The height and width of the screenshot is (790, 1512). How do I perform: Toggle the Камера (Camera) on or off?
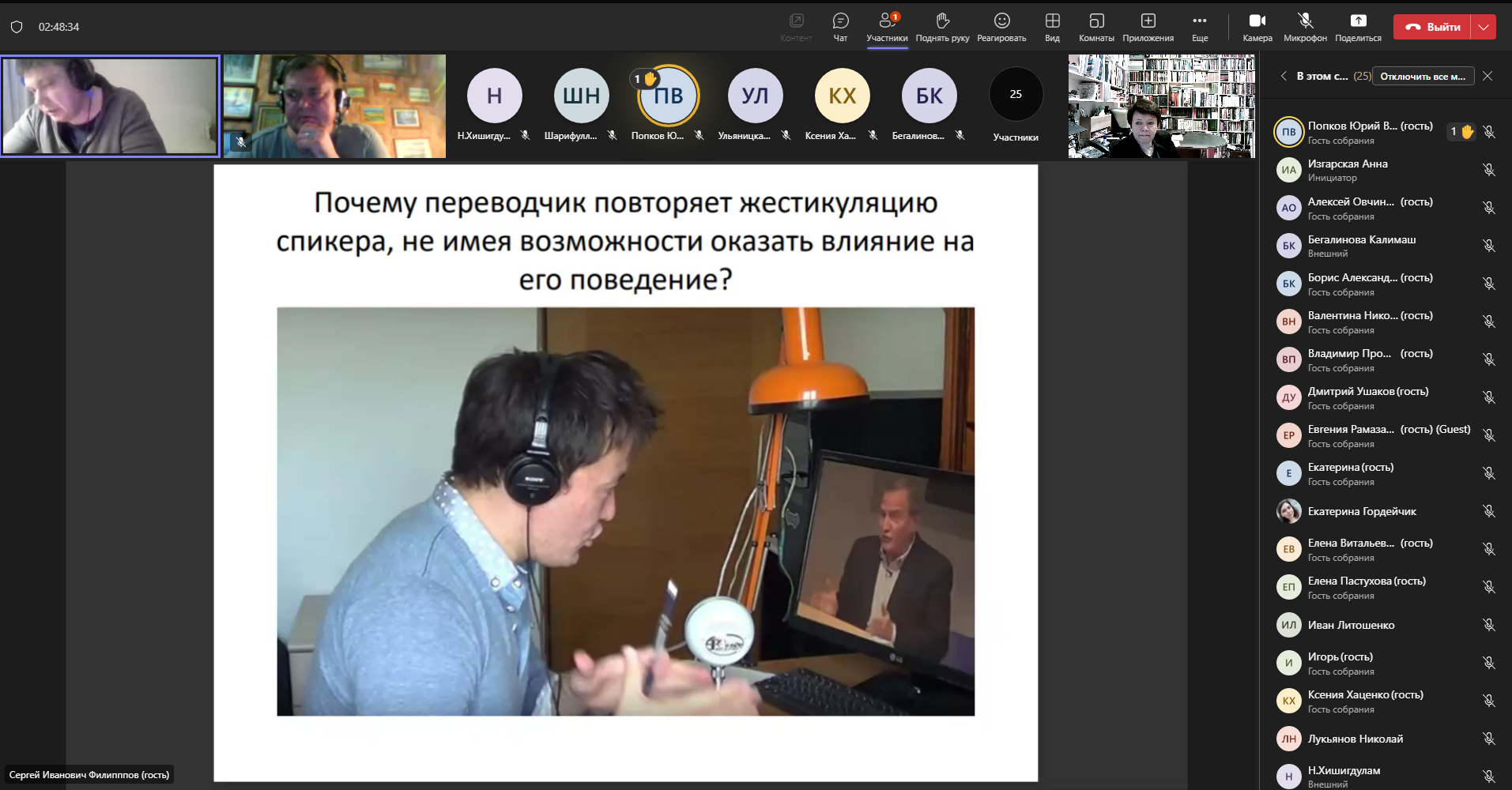tap(1257, 21)
